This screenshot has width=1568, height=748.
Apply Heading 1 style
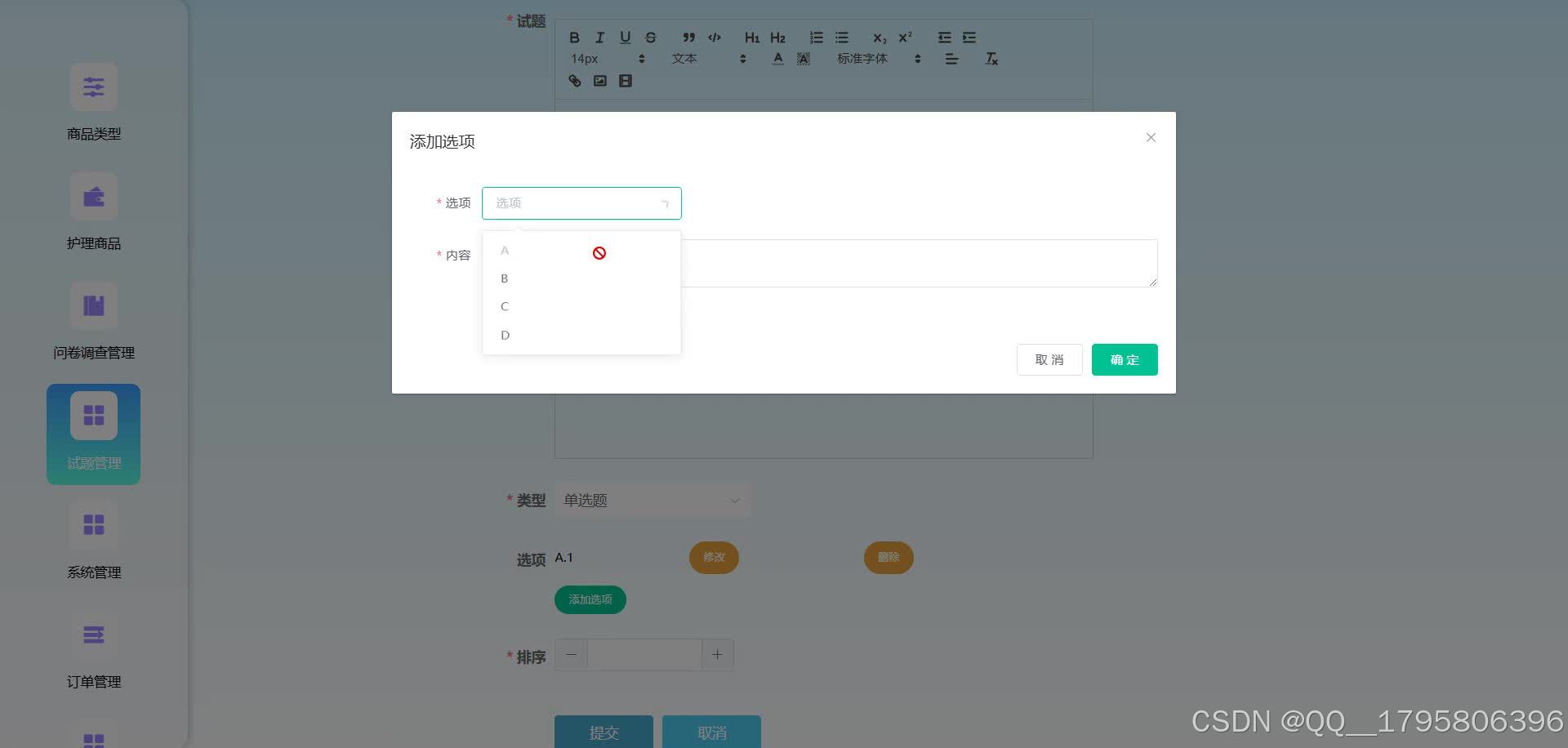tap(751, 38)
